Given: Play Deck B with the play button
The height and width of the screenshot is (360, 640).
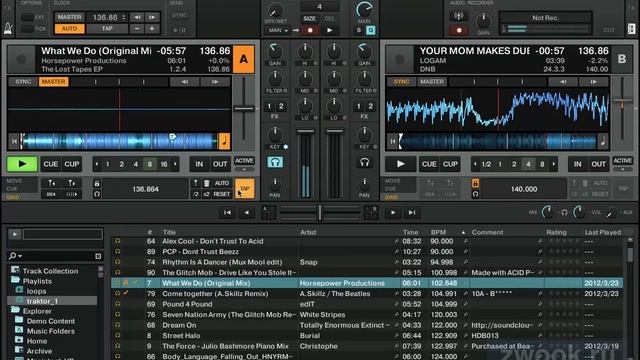Looking at the screenshot, I should tap(400, 164).
